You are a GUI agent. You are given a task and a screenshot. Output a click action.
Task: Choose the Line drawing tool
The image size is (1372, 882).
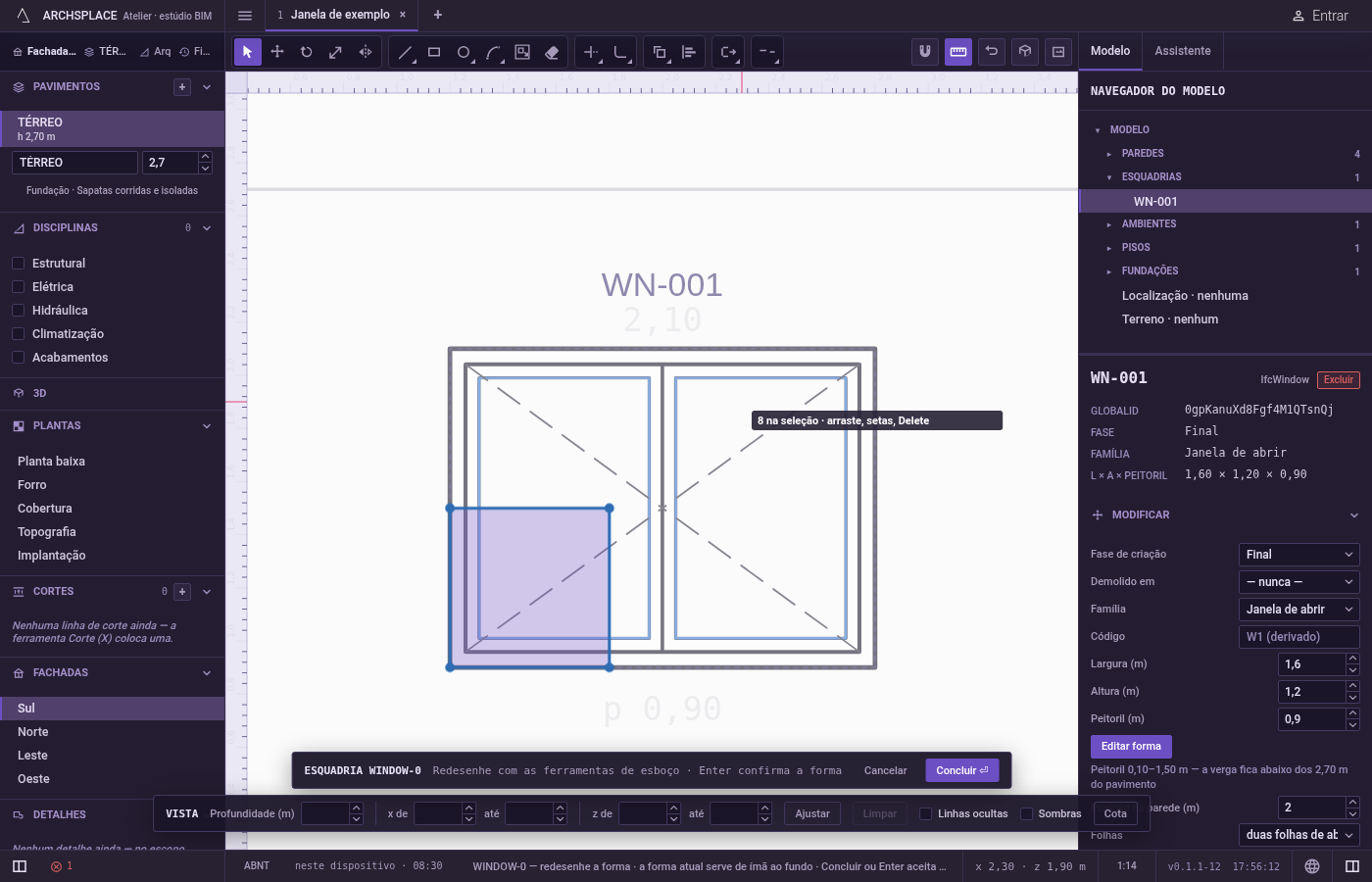pyautogui.click(x=405, y=52)
